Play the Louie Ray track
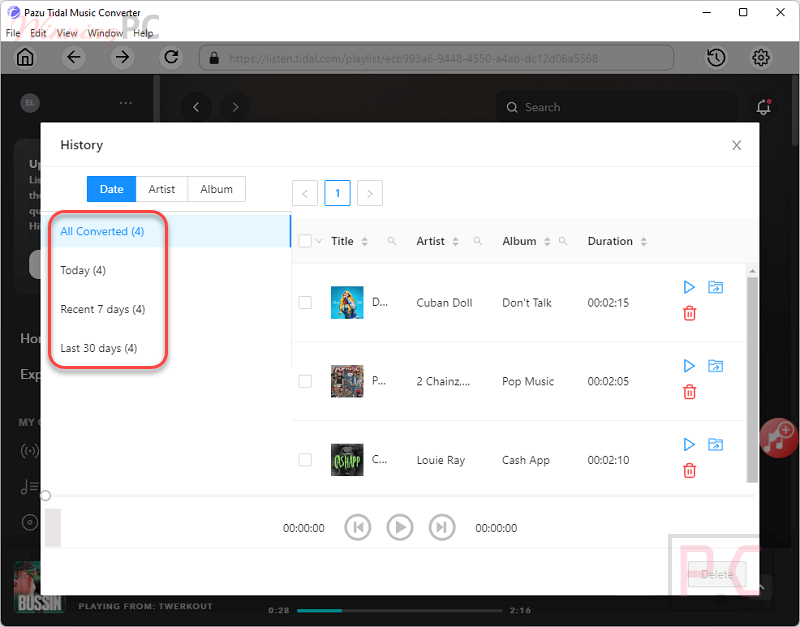Screen dimensions: 800x627 (x=689, y=444)
